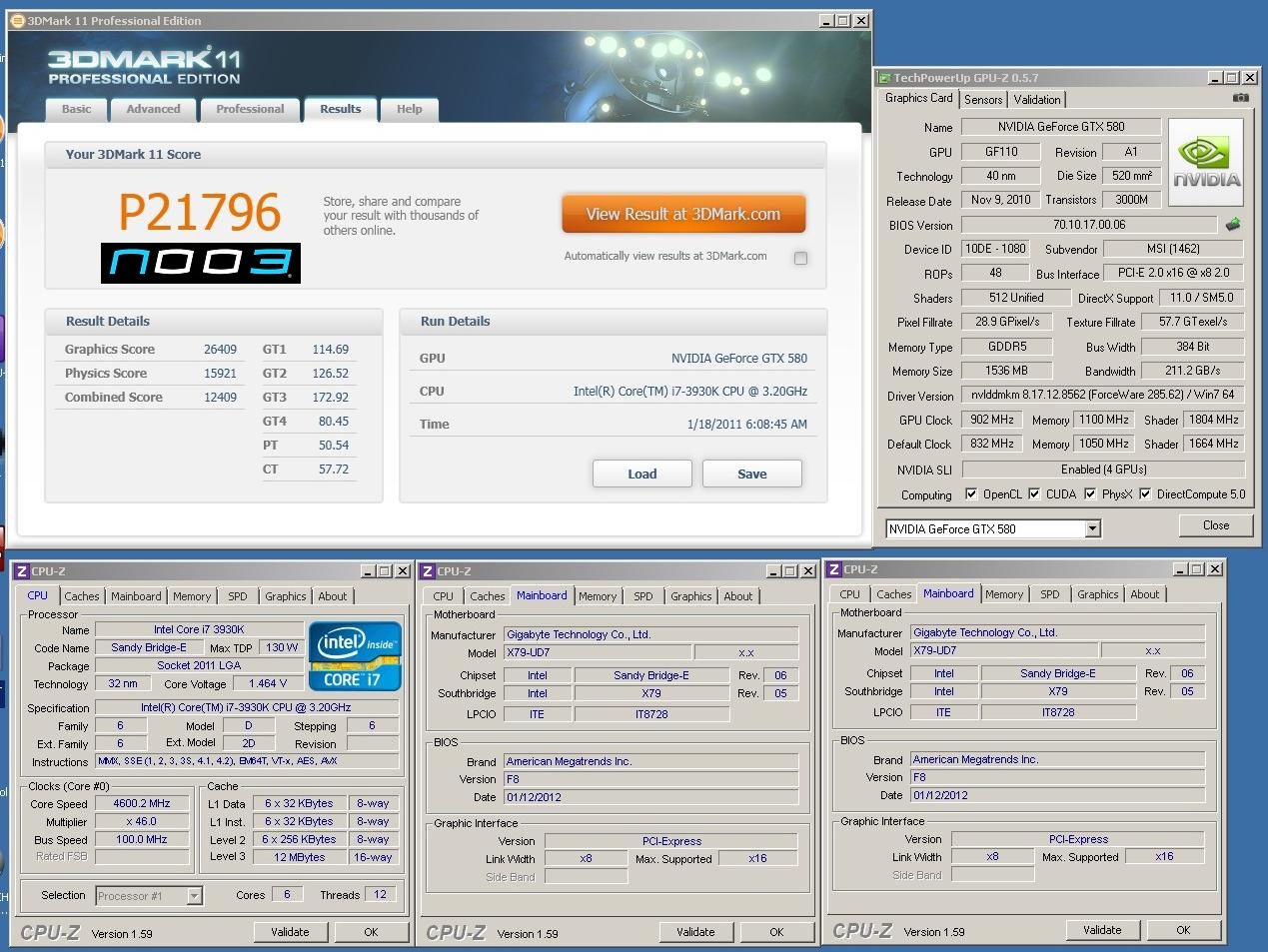Click the NOO3 logo under the score
The image size is (1268, 952).
(x=201, y=263)
